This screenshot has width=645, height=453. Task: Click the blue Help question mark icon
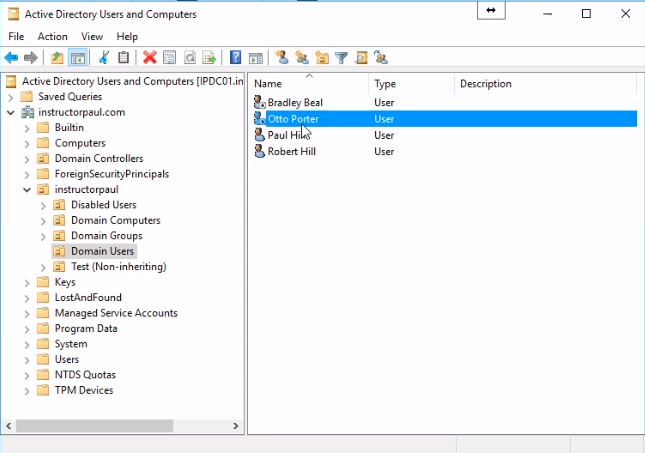click(235, 57)
